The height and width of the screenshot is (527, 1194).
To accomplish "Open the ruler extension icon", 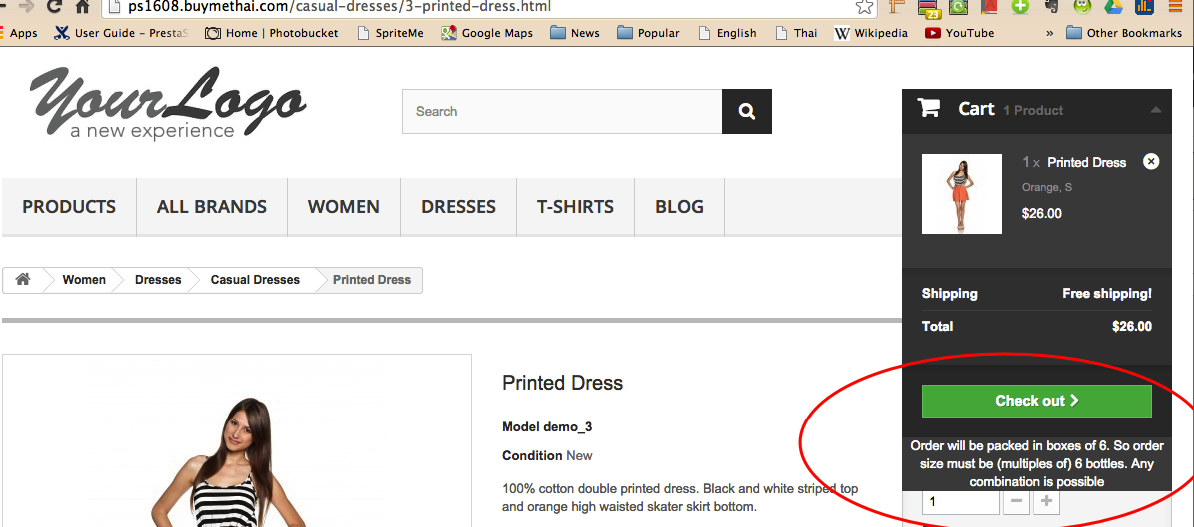I will pyautogui.click(x=896, y=8).
